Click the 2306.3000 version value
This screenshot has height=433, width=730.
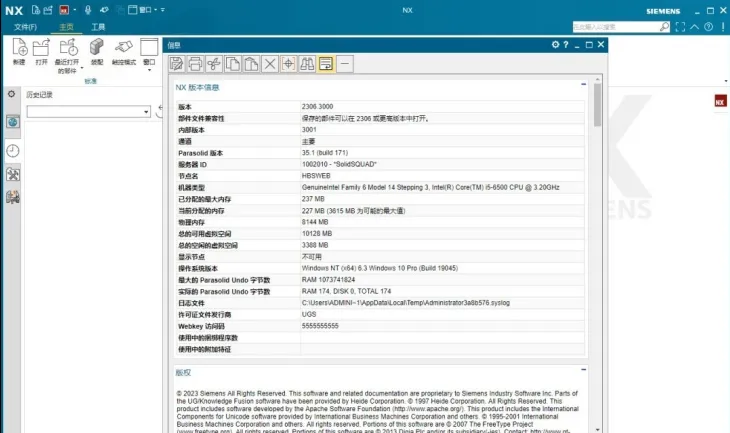tap(318, 107)
